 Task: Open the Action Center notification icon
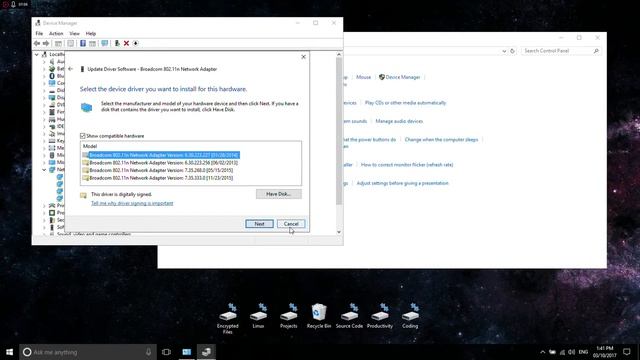point(627,352)
